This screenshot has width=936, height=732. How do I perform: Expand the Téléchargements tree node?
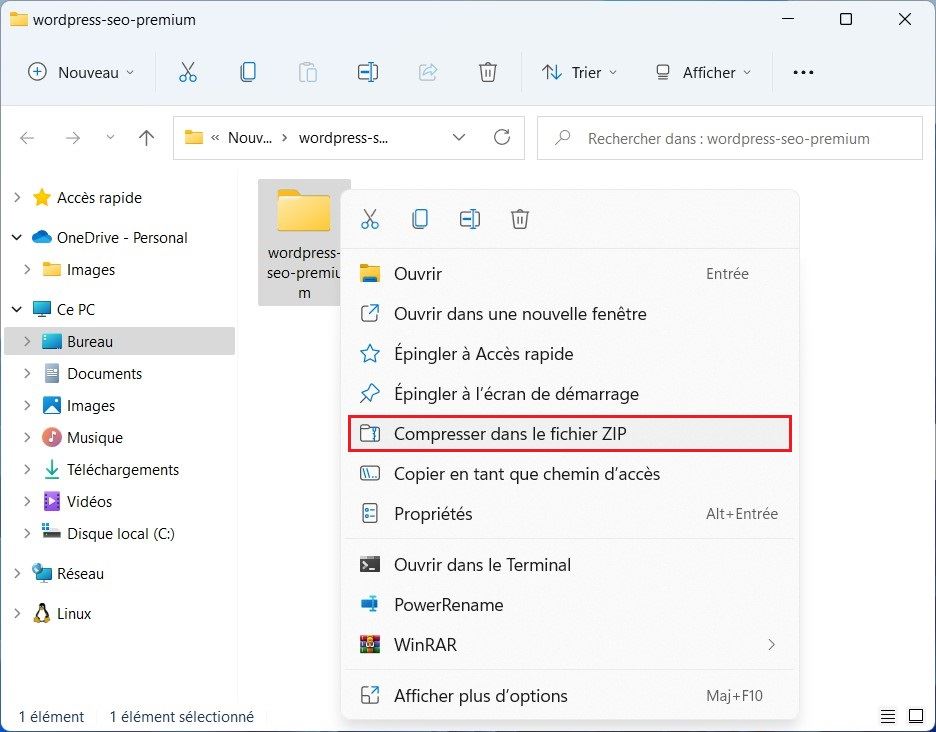(x=27, y=469)
